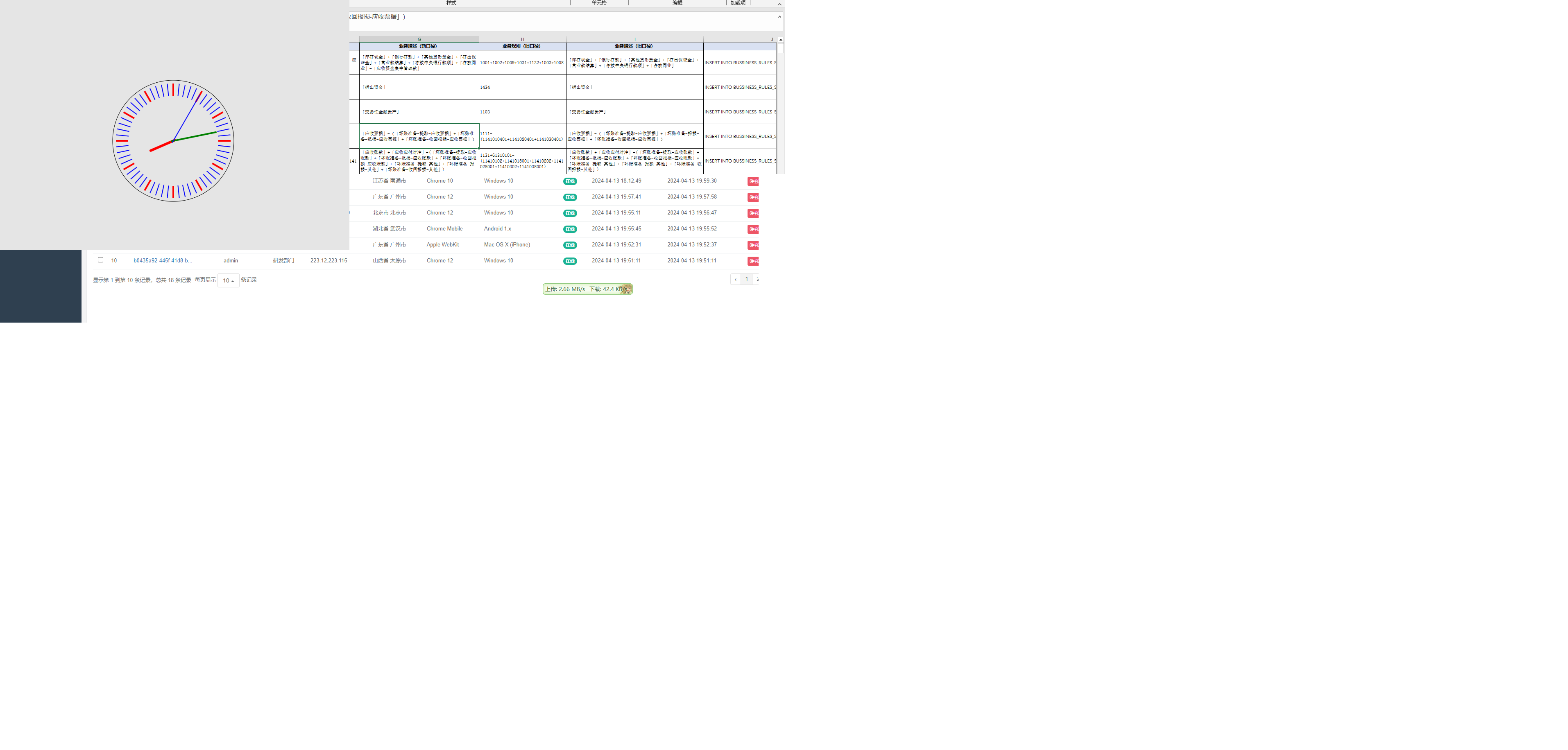1568x750 pixels.
Task: Force logout the 北京市 北京市 session
Action: [x=753, y=213]
